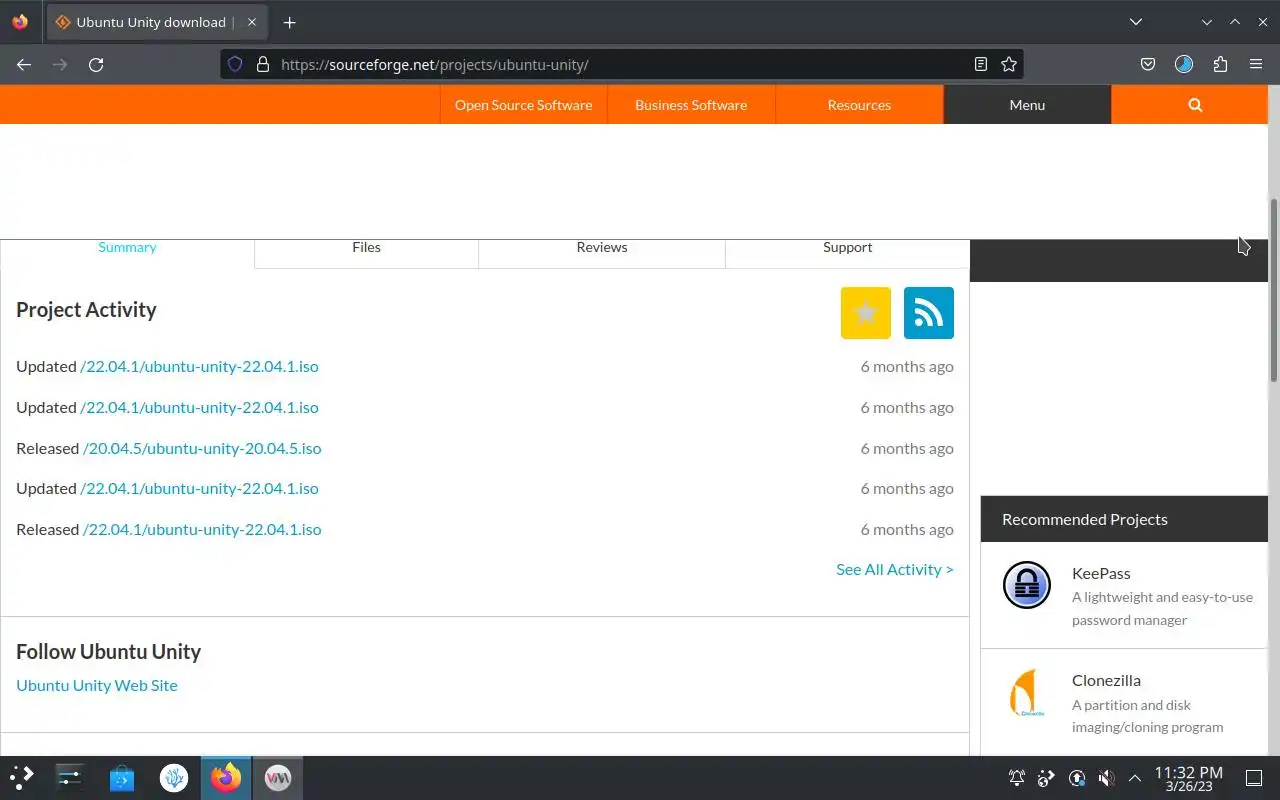Open the application launcher in taskbar
Screen dimensions: 1280x800
click(x=22, y=777)
